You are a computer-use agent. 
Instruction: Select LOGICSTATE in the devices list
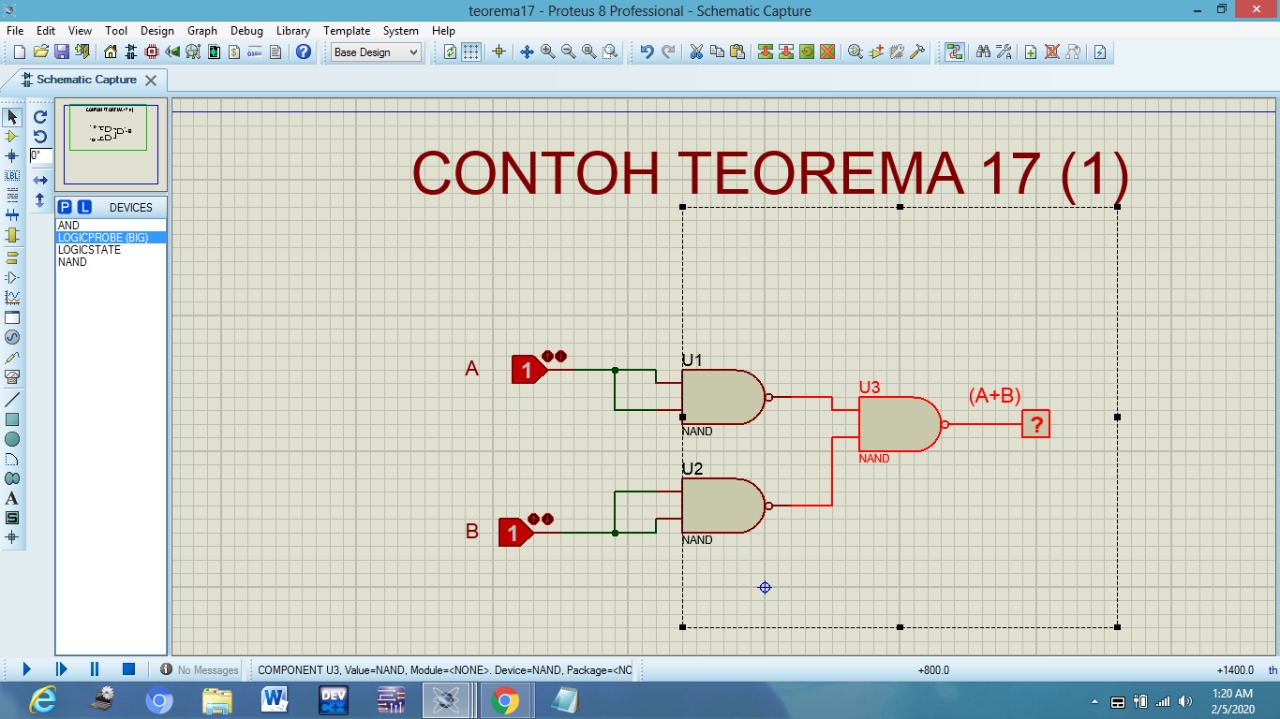click(x=111, y=250)
